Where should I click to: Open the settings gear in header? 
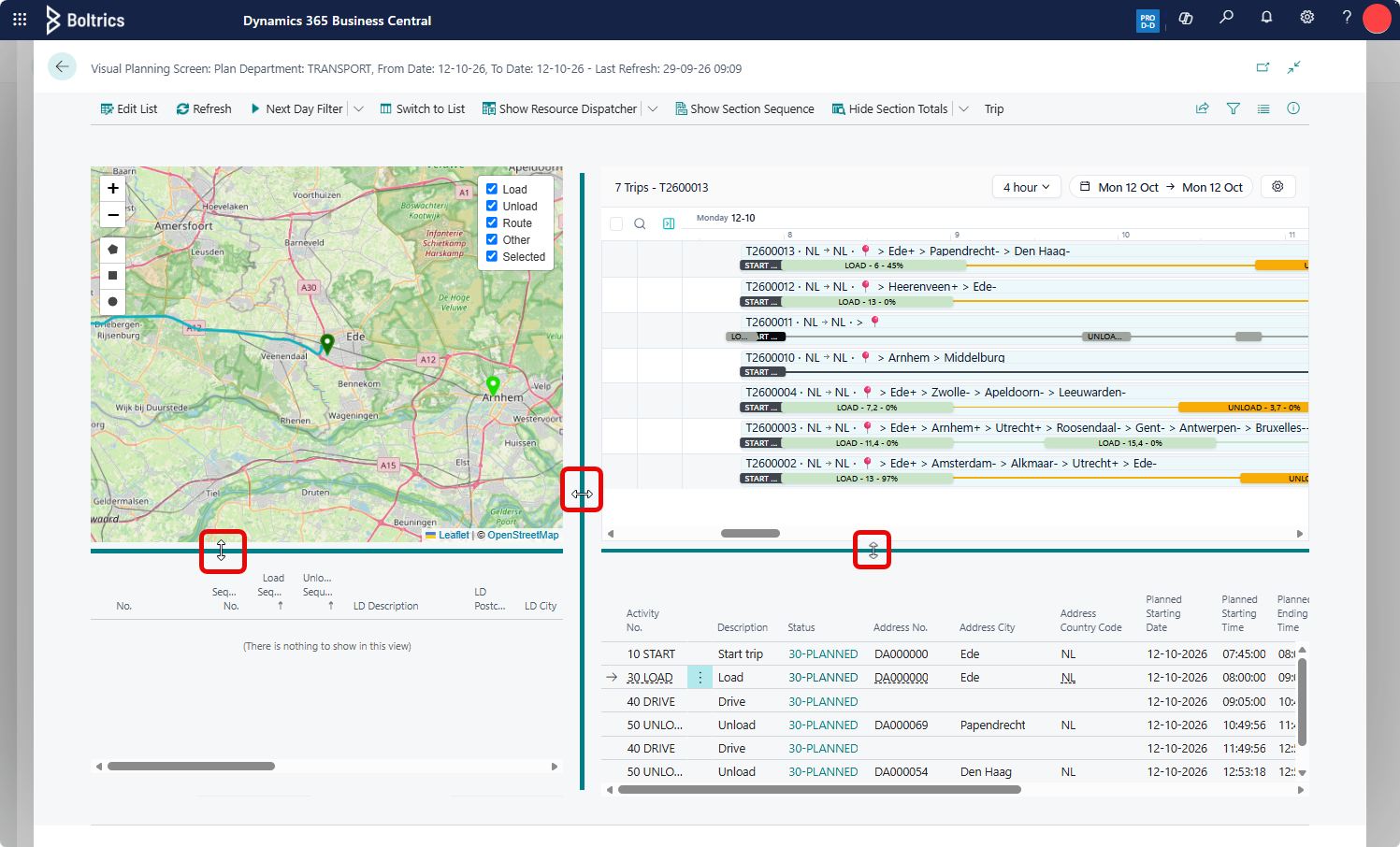(1306, 17)
